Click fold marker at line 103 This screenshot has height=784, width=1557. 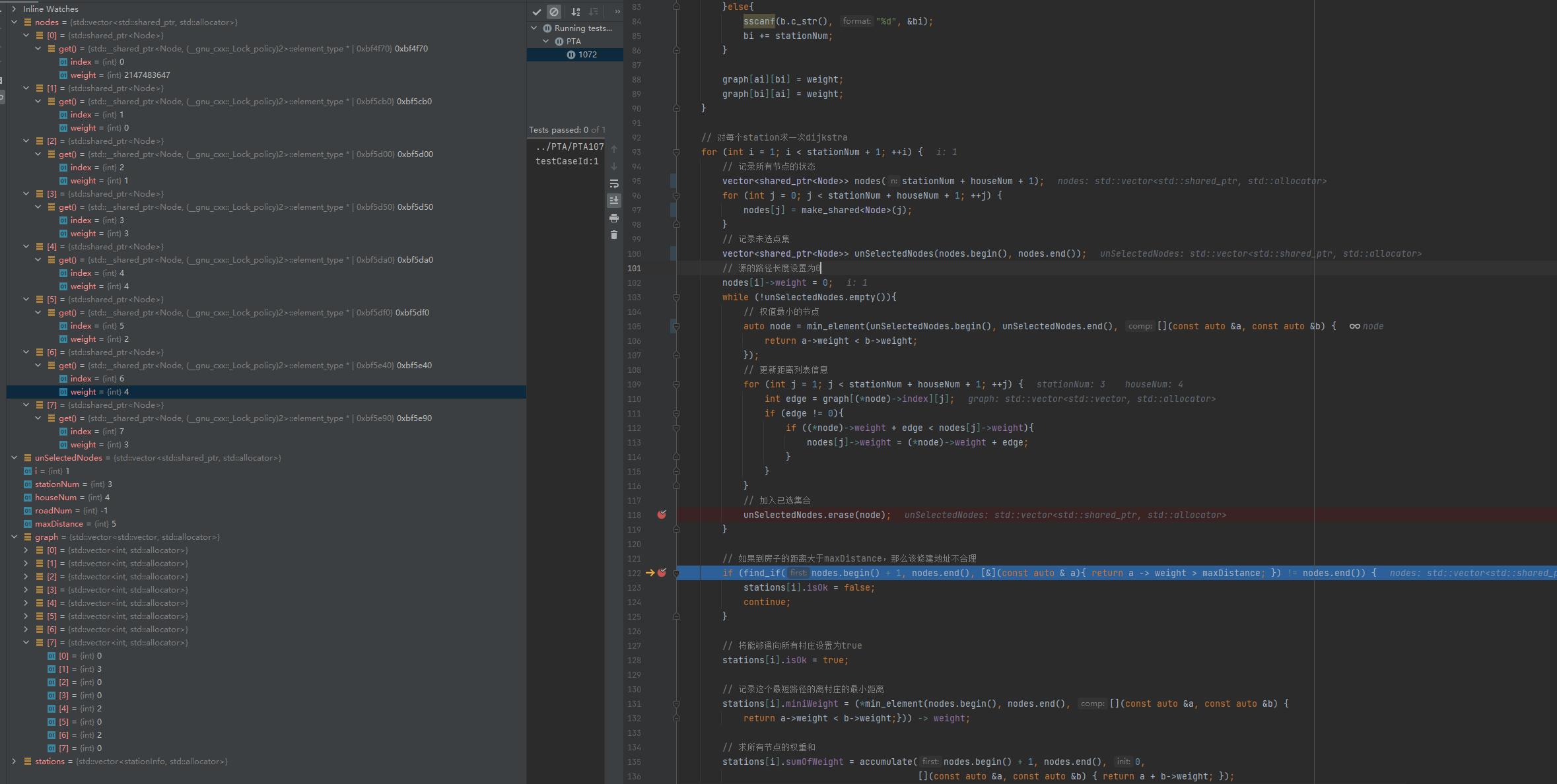click(x=676, y=298)
